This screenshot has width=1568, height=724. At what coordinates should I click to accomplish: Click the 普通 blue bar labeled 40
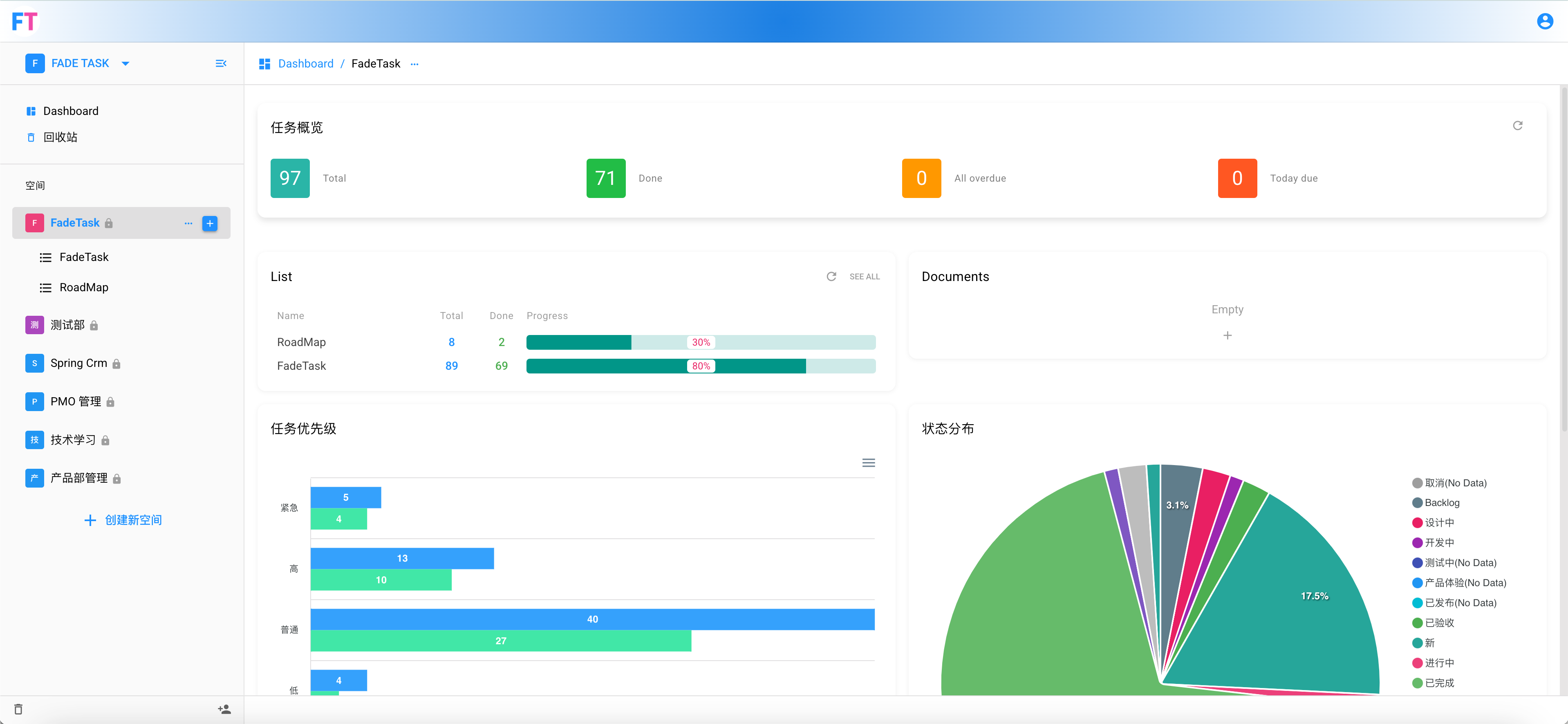pos(592,619)
